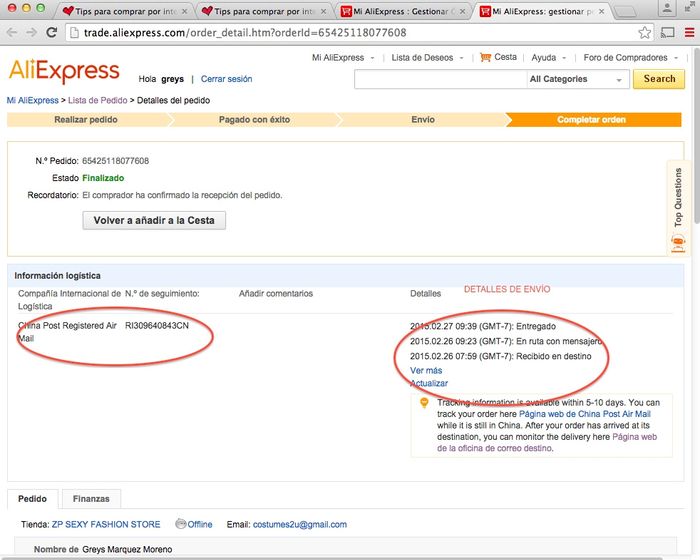Click the Pagado con éxito progress step
The image size is (700, 560).
click(x=254, y=120)
